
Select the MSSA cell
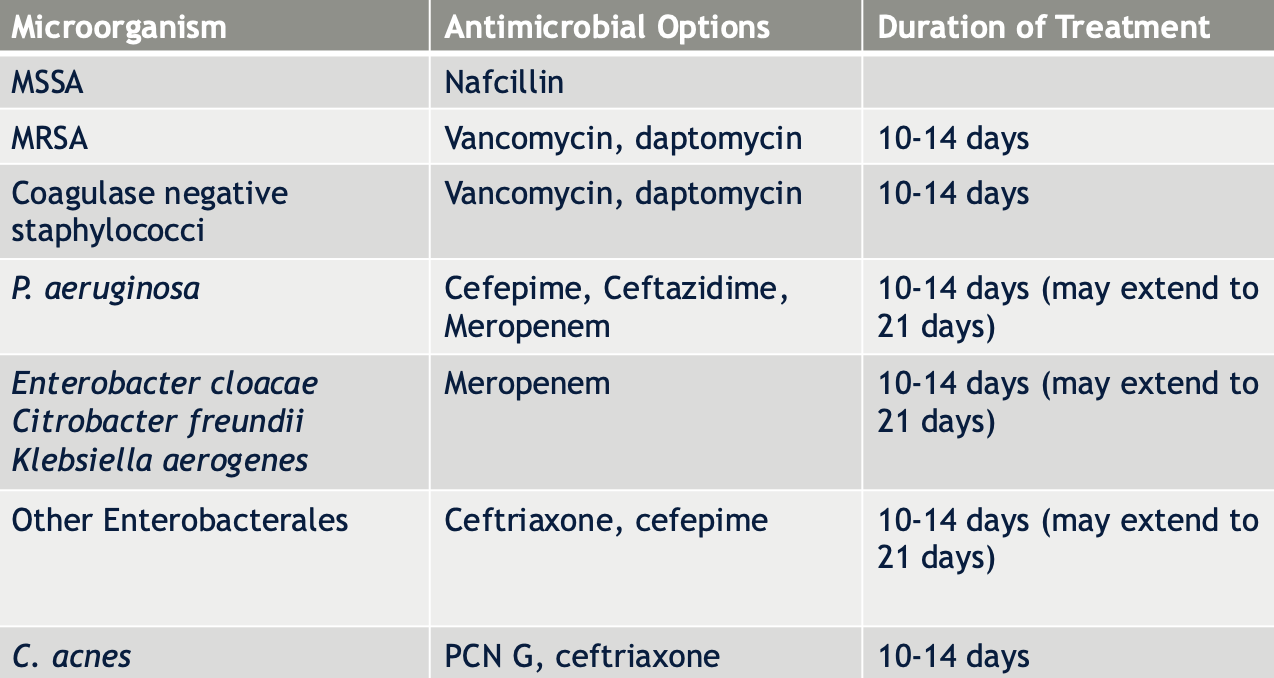tap(215, 81)
